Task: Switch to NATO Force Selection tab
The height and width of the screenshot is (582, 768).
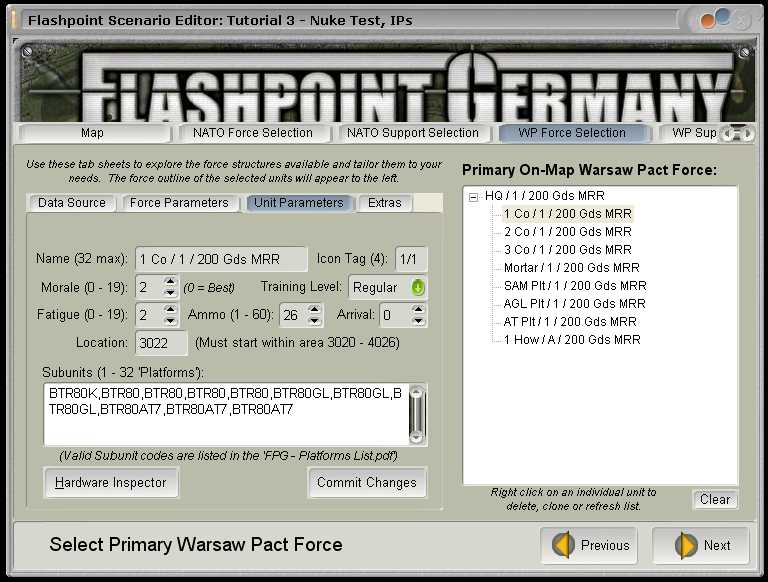Action: click(x=253, y=133)
